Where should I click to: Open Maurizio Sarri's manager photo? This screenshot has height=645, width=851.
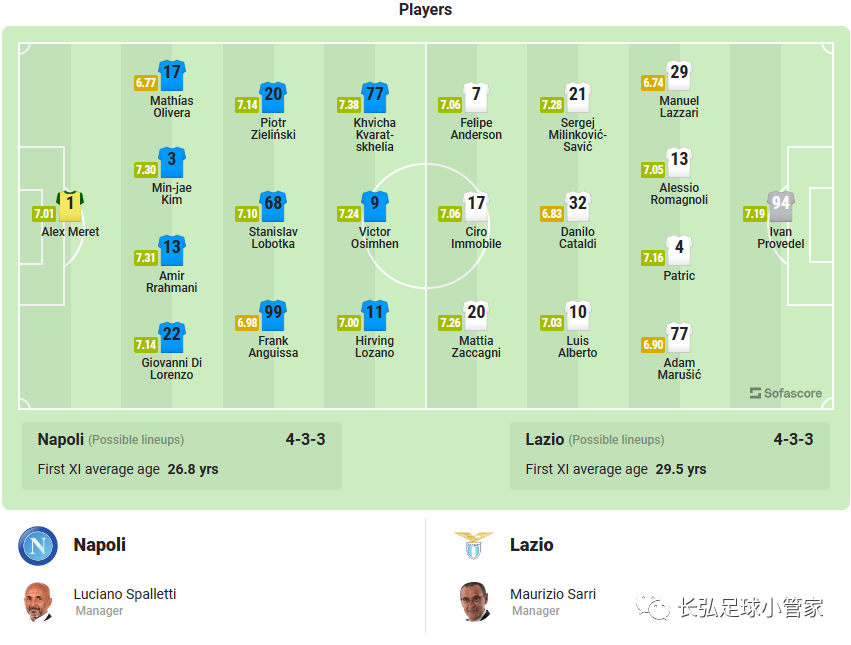475,602
